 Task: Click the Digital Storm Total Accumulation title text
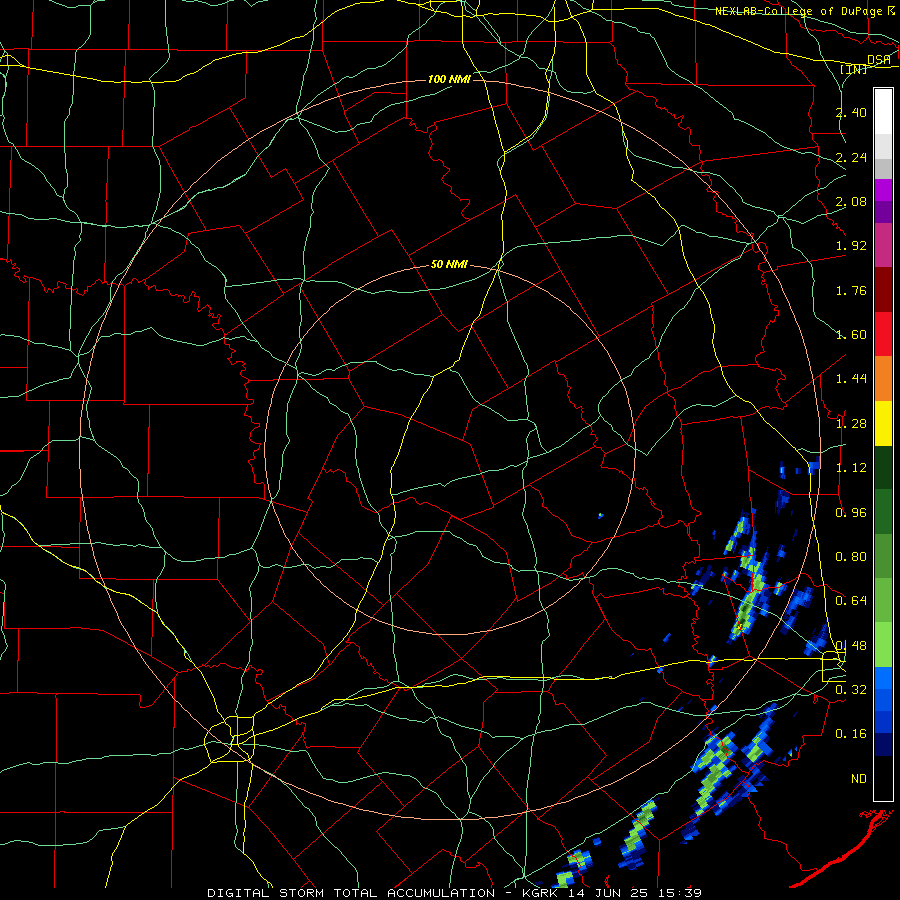pos(351,893)
